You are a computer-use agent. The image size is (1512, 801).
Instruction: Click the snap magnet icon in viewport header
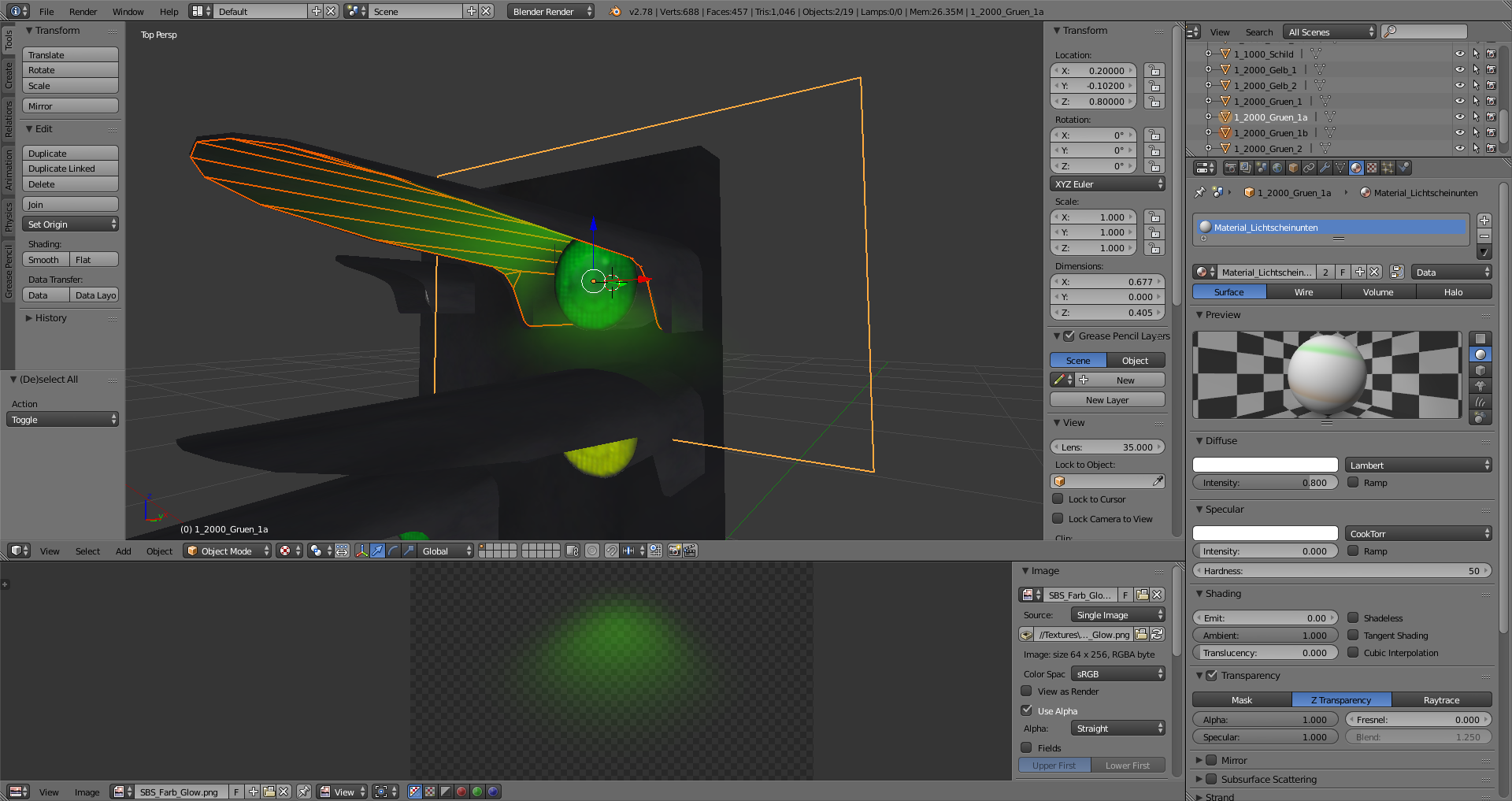coord(611,551)
